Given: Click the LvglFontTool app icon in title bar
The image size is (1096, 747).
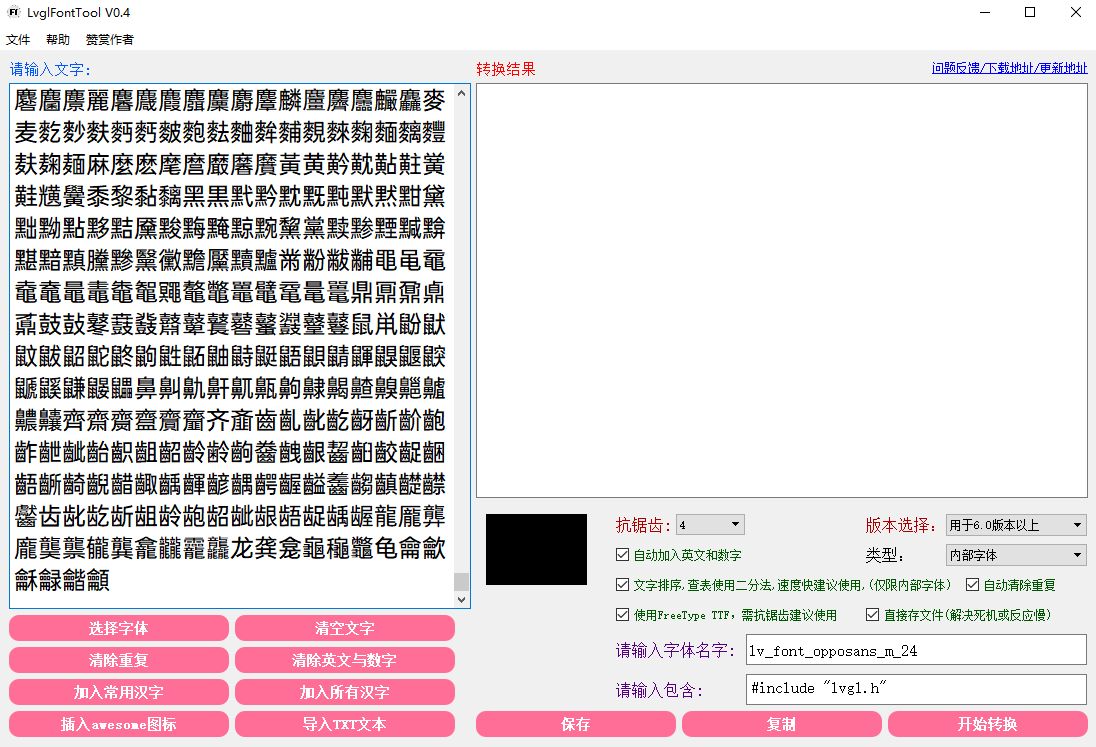Looking at the screenshot, I should [x=13, y=13].
